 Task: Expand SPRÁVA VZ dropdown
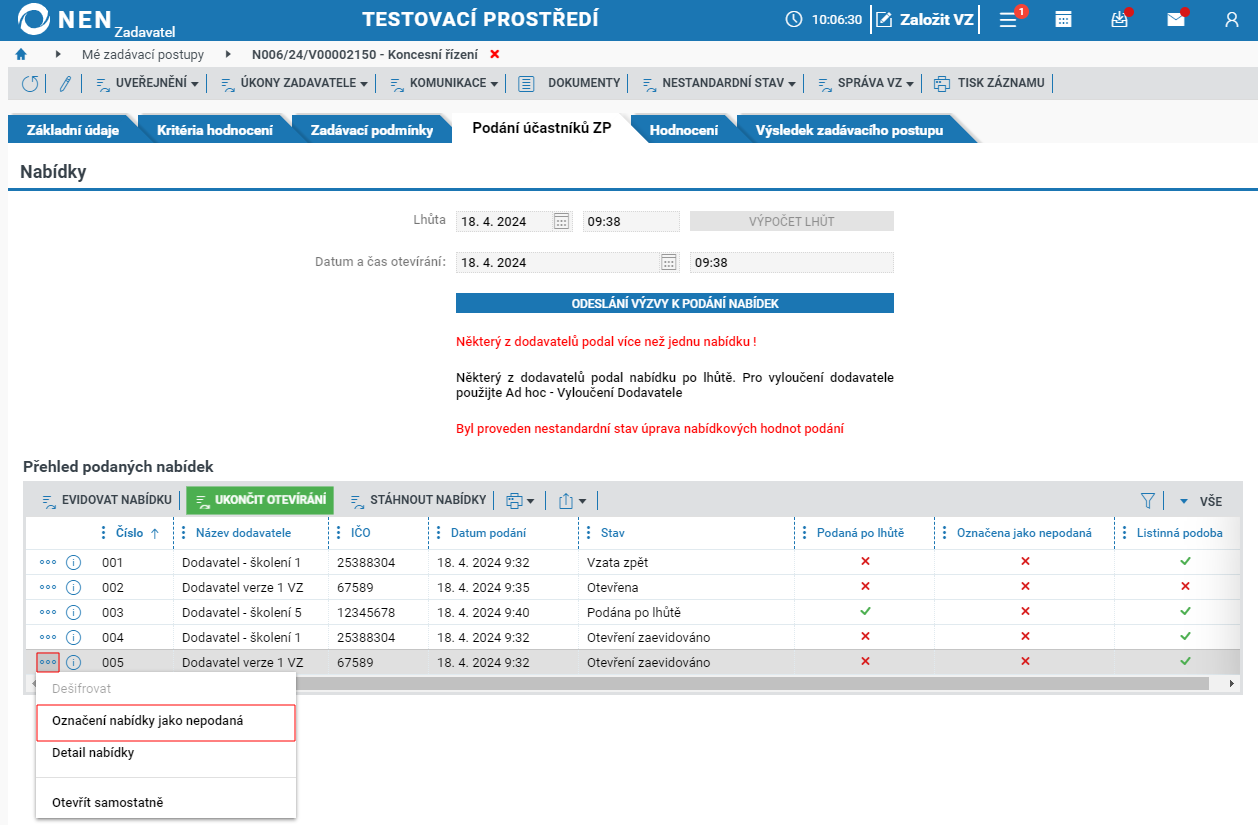[865, 84]
